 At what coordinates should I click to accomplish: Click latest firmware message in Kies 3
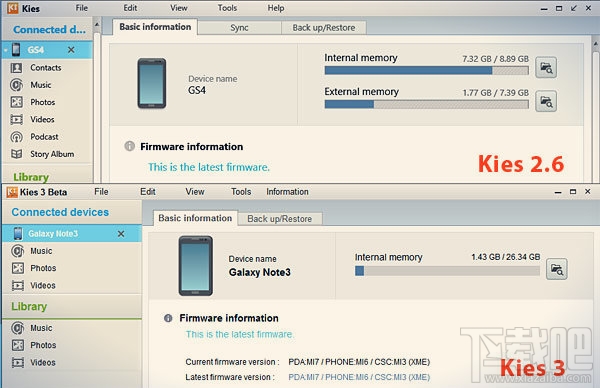[240, 334]
